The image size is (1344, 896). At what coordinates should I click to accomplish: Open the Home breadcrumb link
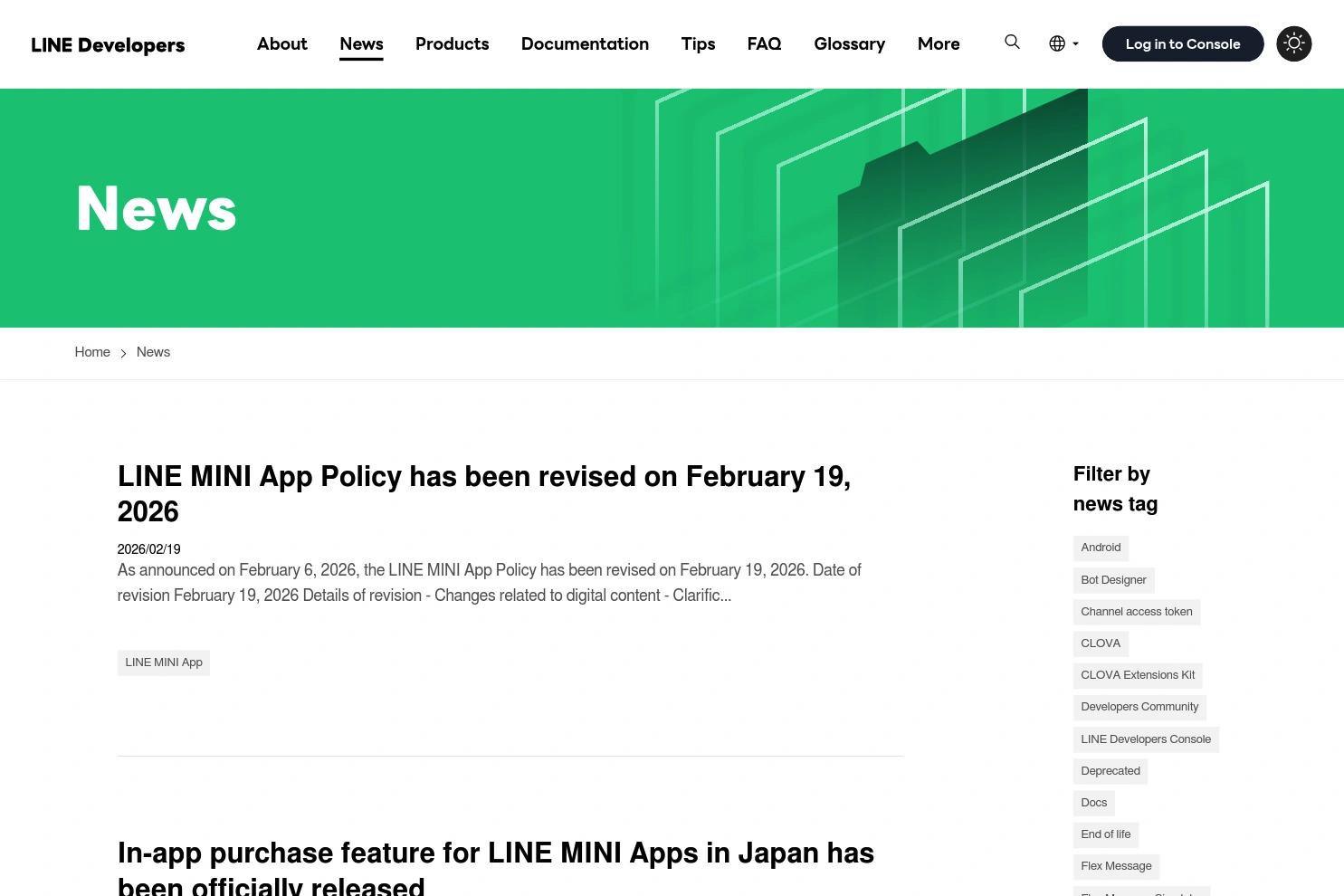tap(92, 352)
